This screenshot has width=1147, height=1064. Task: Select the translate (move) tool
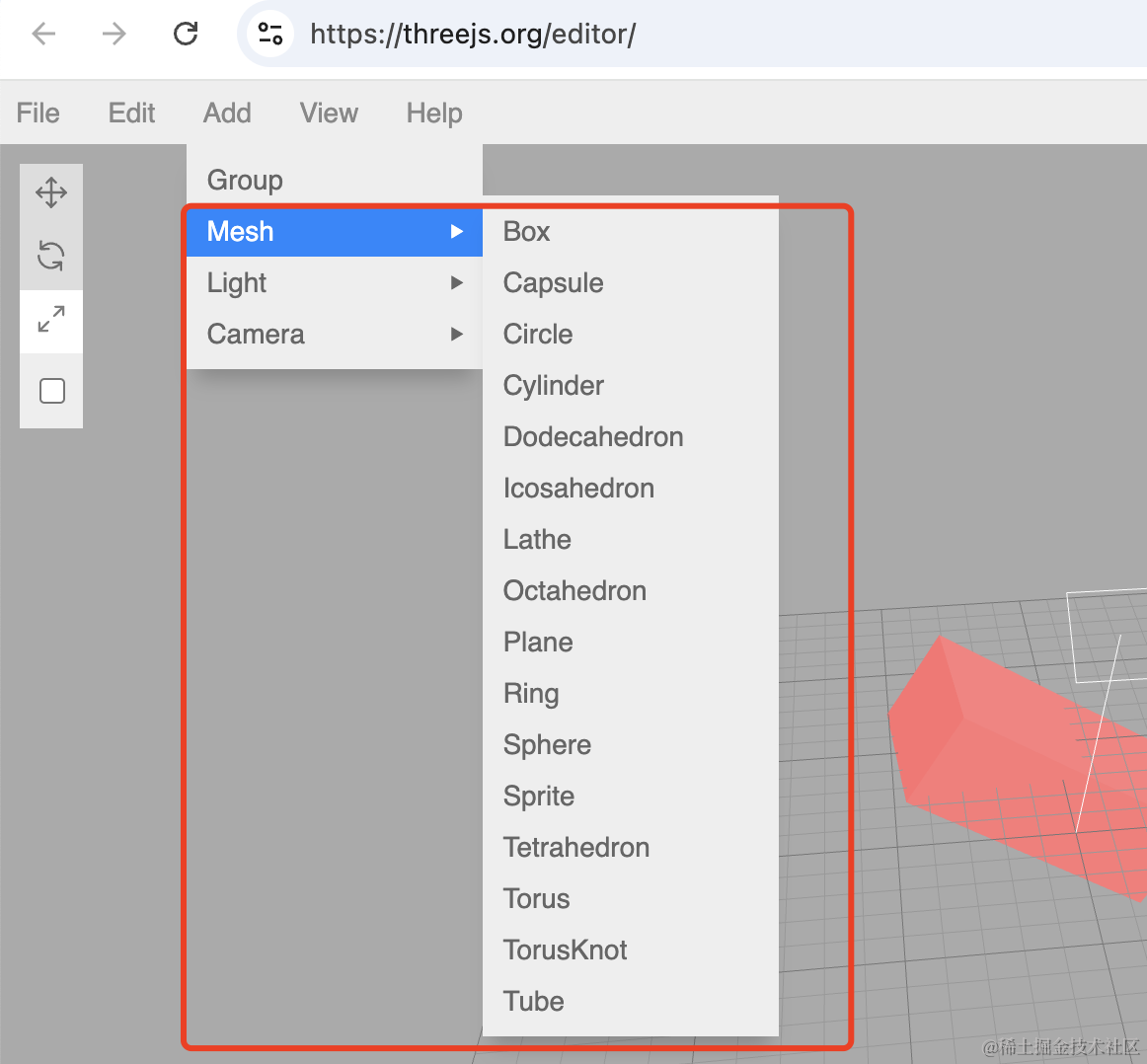[51, 193]
